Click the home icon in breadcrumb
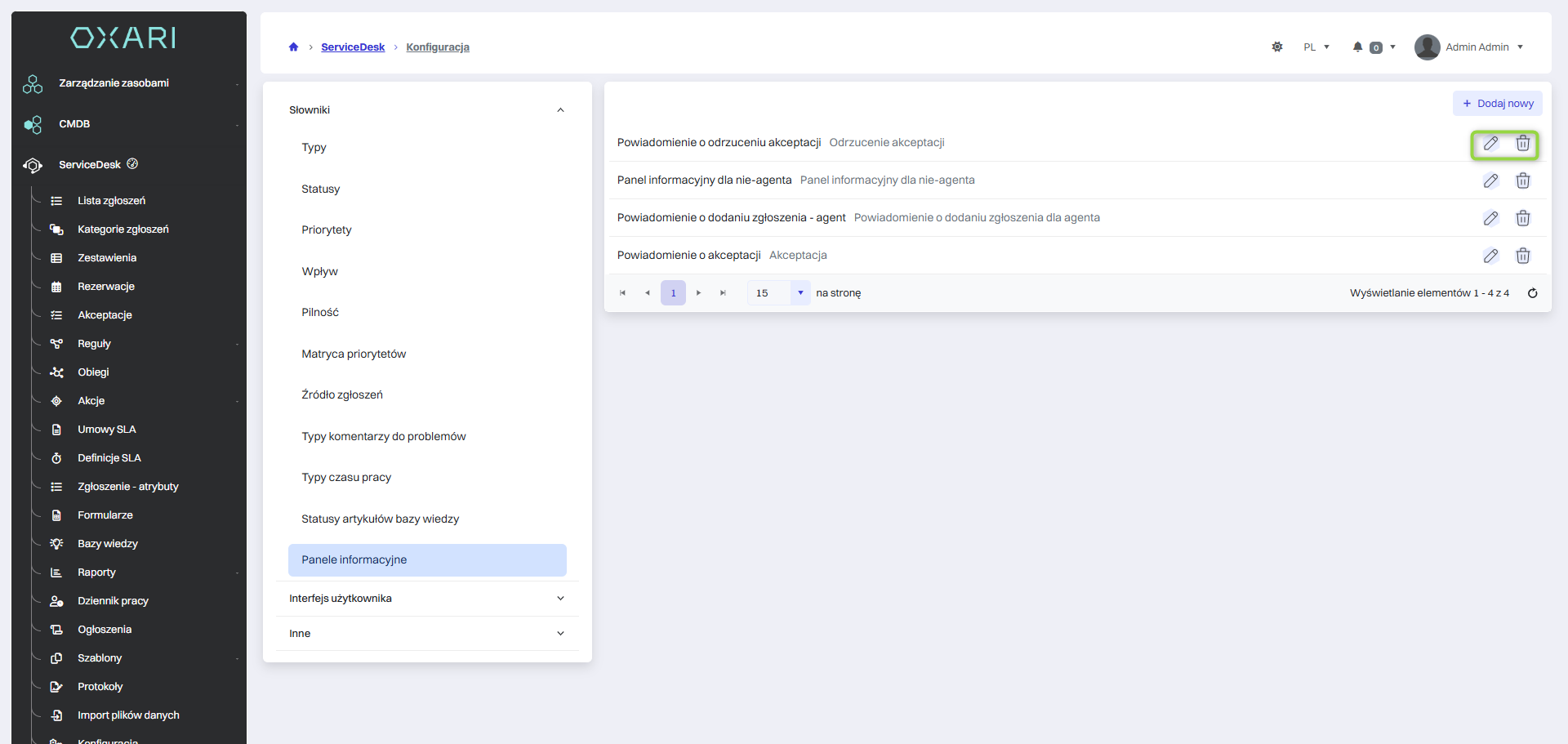This screenshot has height=744, width=1568. [x=293, y=47]
